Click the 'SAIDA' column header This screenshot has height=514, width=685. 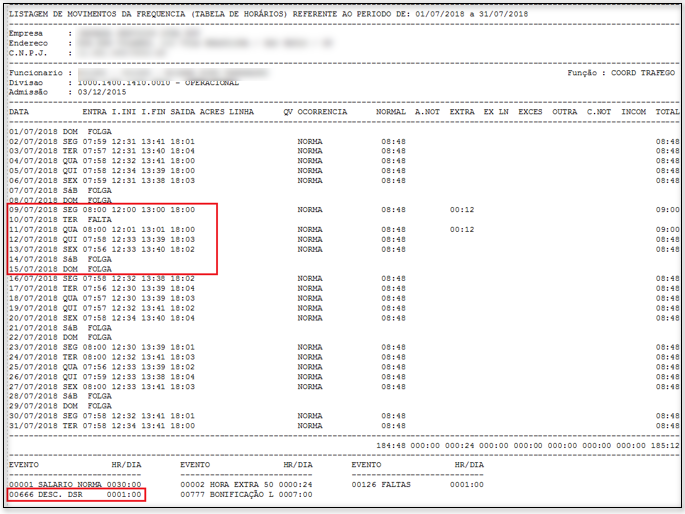[183, 112]
